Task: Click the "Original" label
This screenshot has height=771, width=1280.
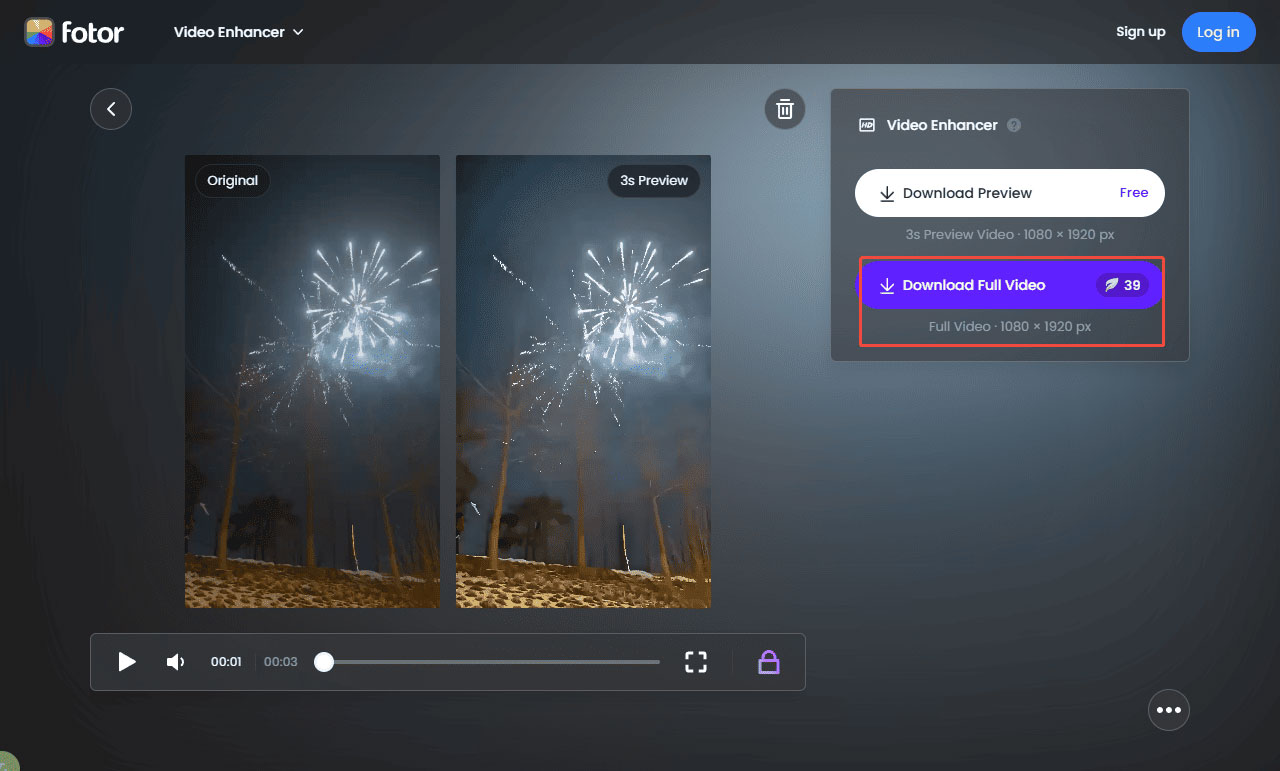Action: pyautogui.click(x=232, y=181)
